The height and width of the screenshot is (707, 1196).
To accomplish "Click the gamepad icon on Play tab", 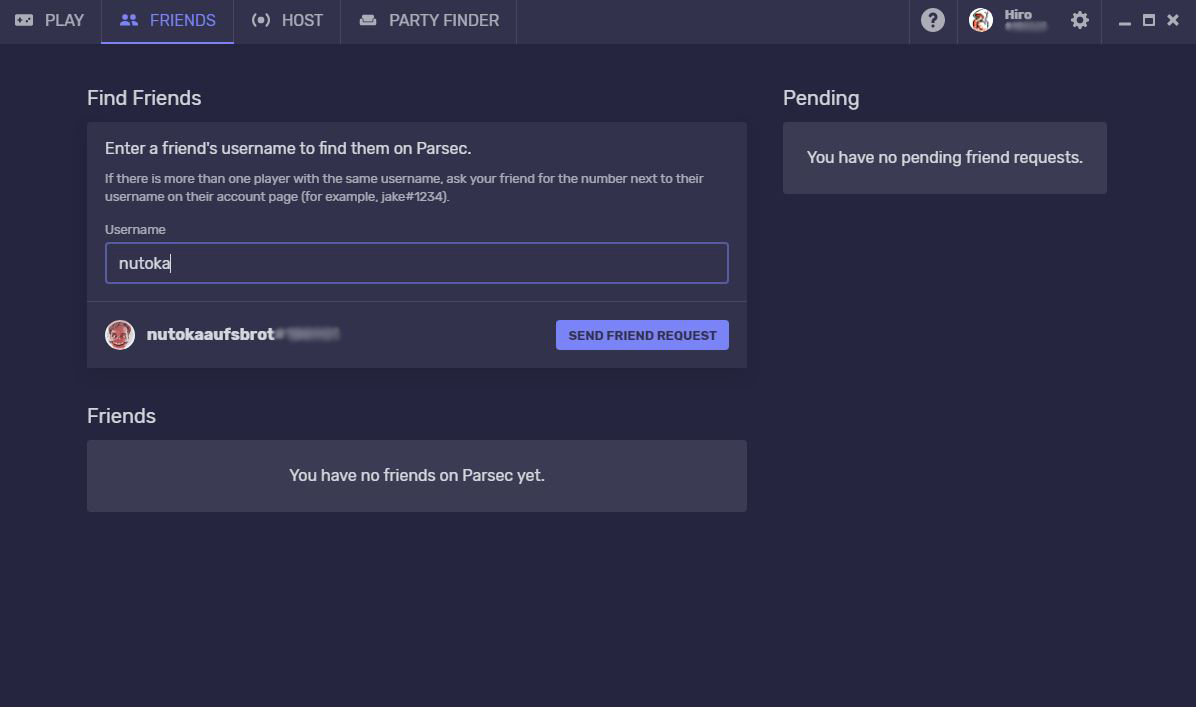I will (24, 20).
